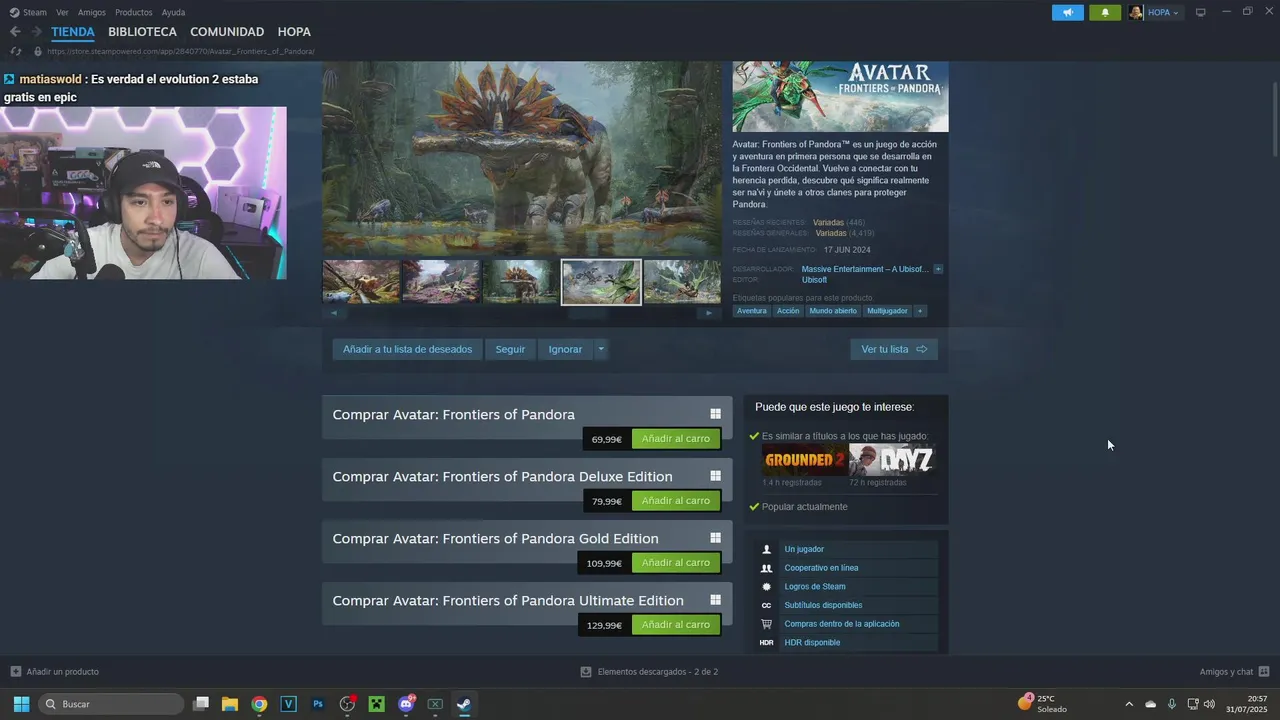Click the page vertical scrollbar
The image size is (1280, 720).
coord(1274,118)
